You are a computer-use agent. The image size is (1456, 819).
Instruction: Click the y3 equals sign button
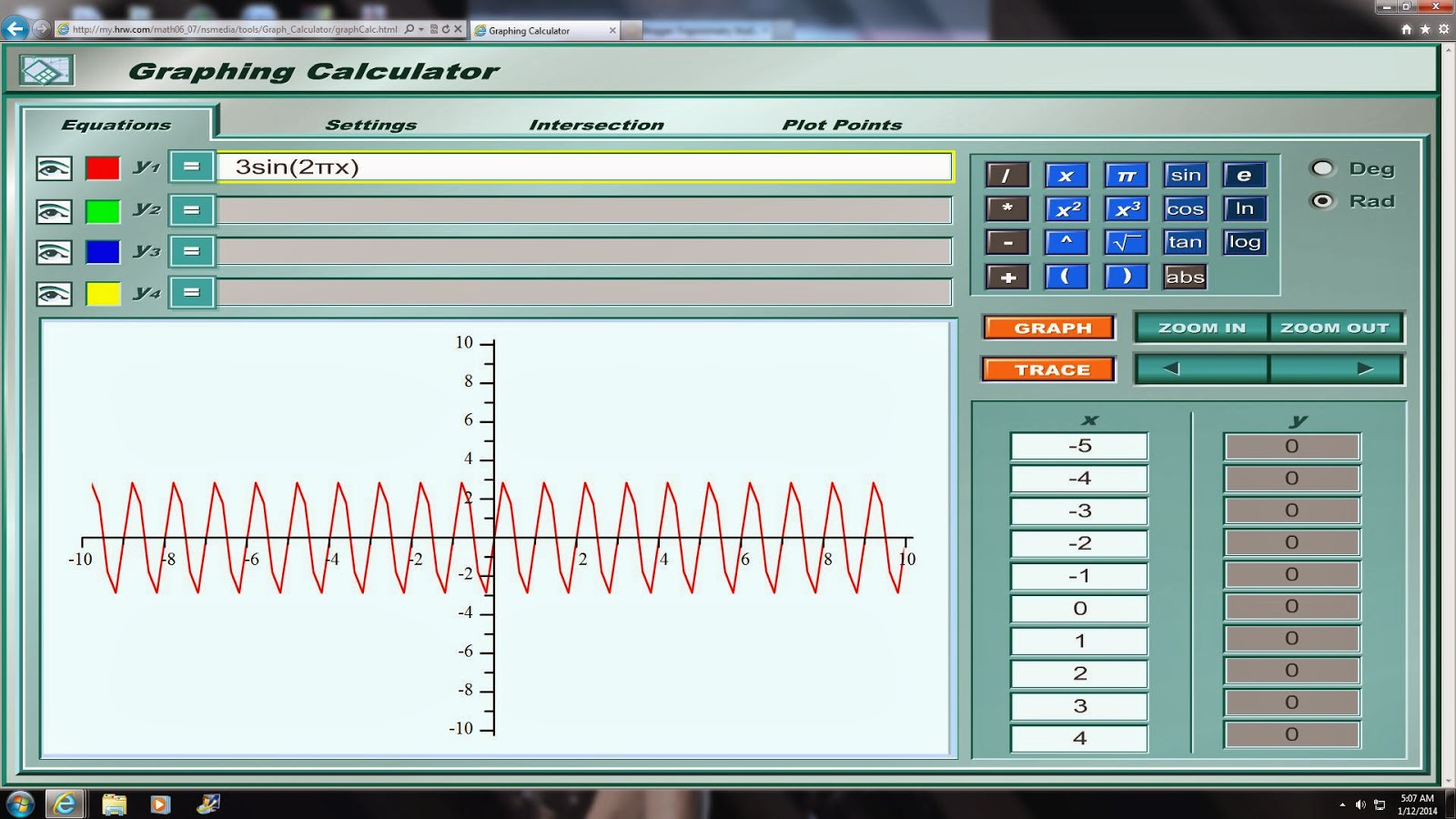click(191, 251)
